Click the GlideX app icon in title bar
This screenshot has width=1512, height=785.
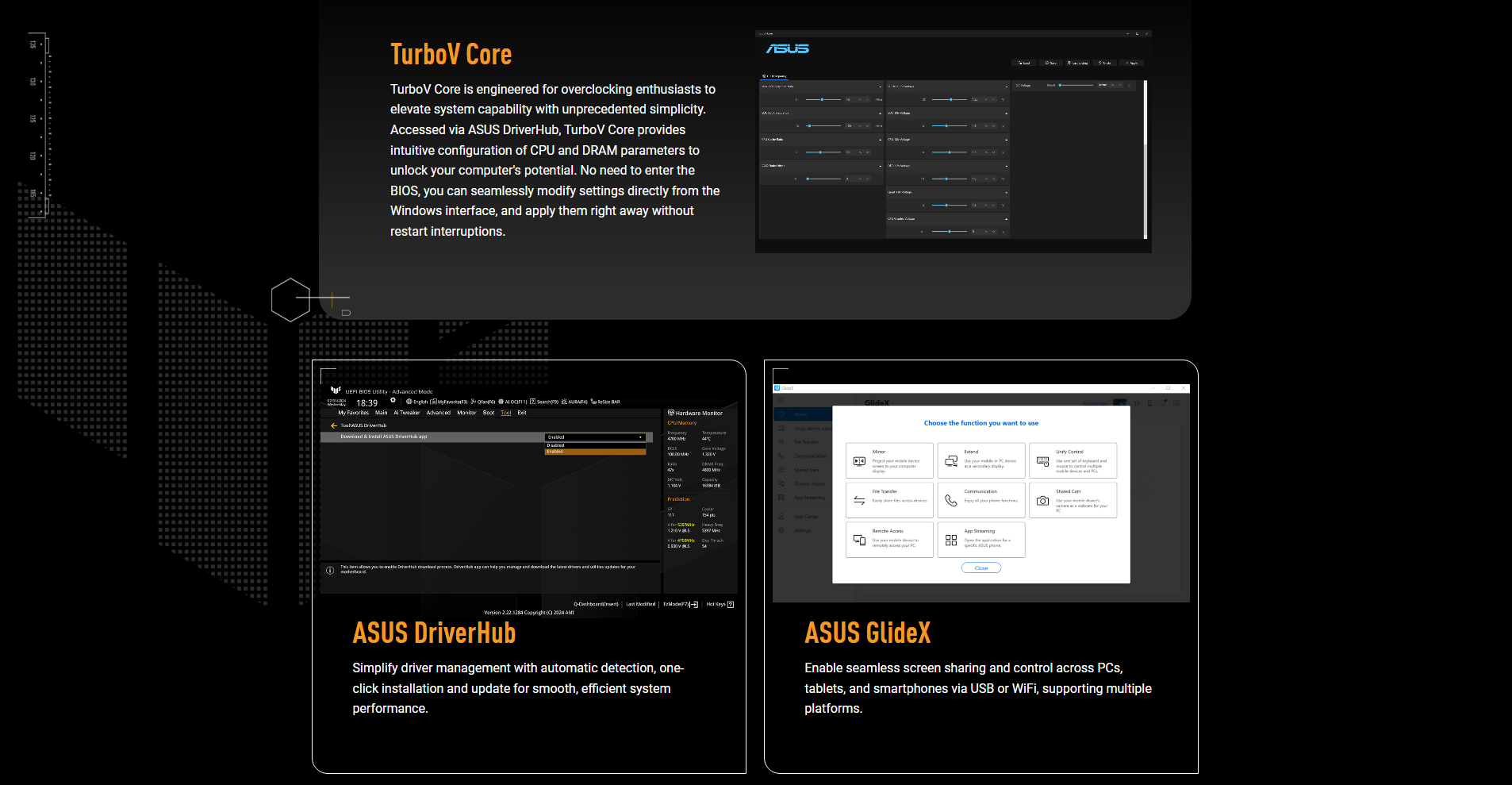coord(777,388)
